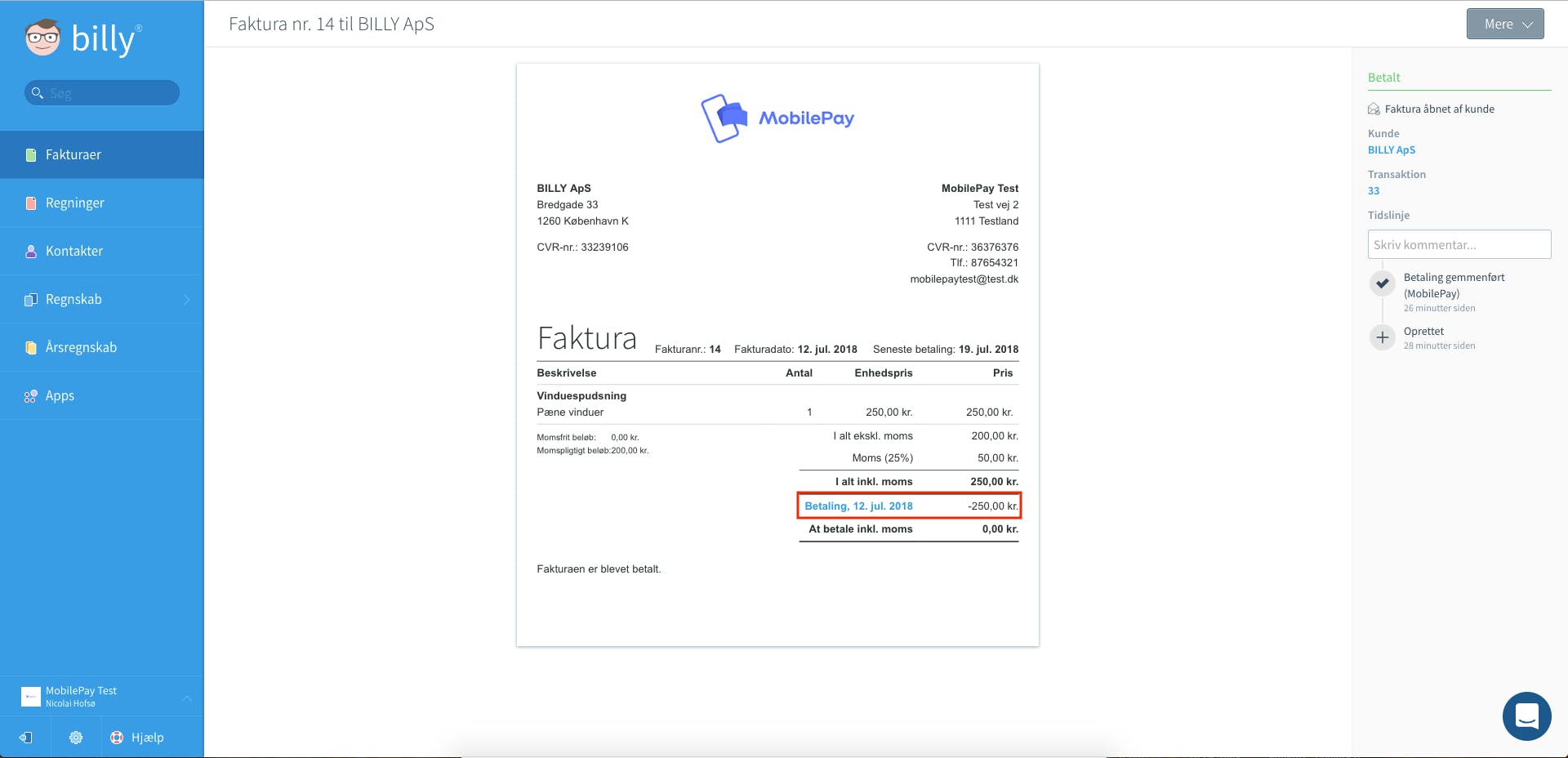
Task: Click the email mobilepaytest@test.dk
Action: 964,279
